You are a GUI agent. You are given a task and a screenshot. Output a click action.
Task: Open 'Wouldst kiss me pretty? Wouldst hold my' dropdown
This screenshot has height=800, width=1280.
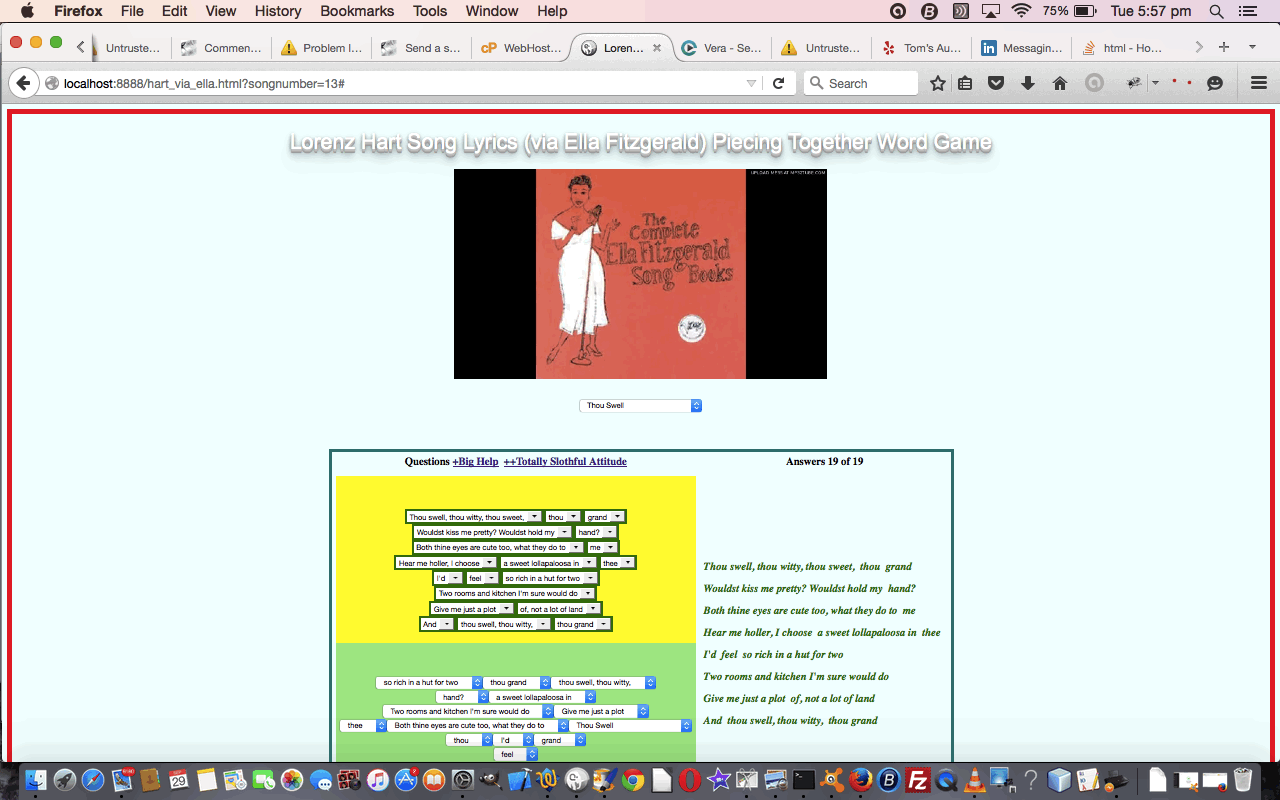tap(493, 532)
